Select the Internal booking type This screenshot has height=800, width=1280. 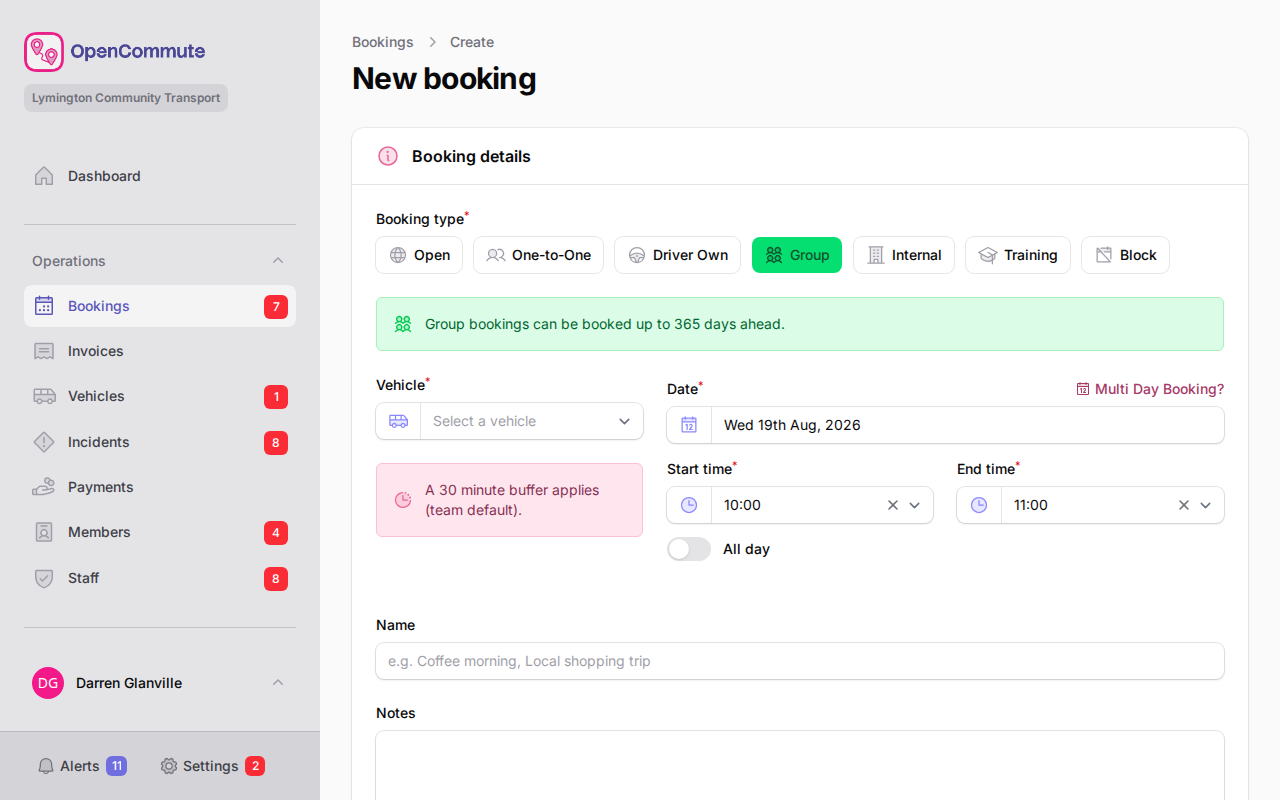904,255
